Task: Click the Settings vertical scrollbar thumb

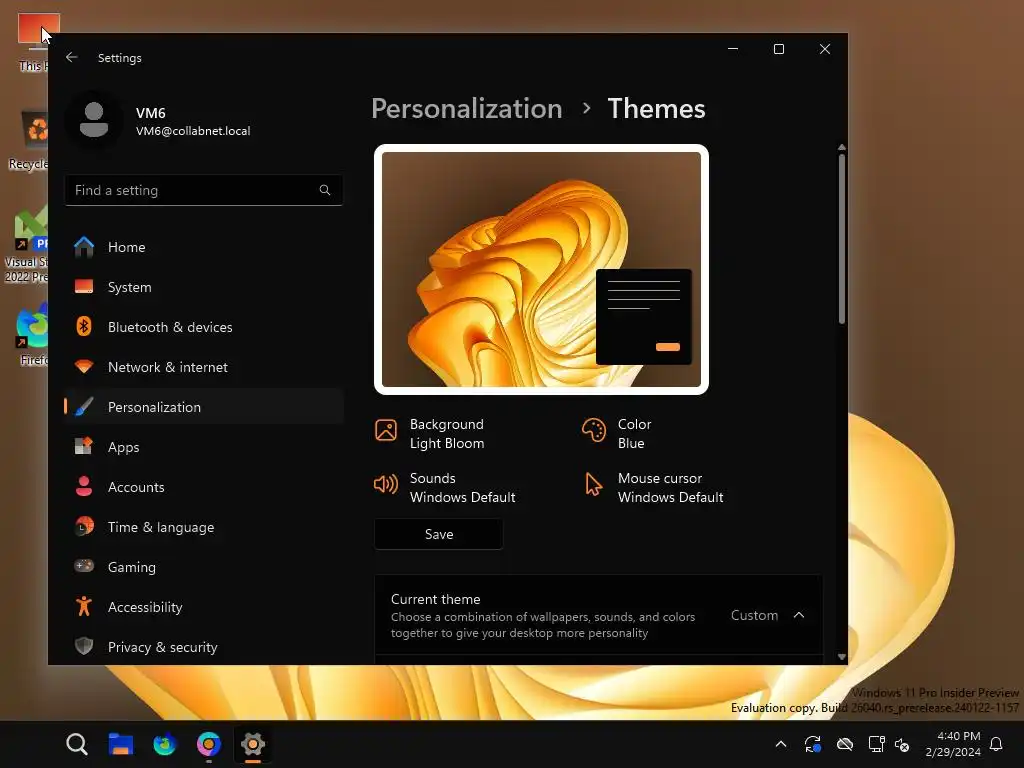Action: click(842, 238)
